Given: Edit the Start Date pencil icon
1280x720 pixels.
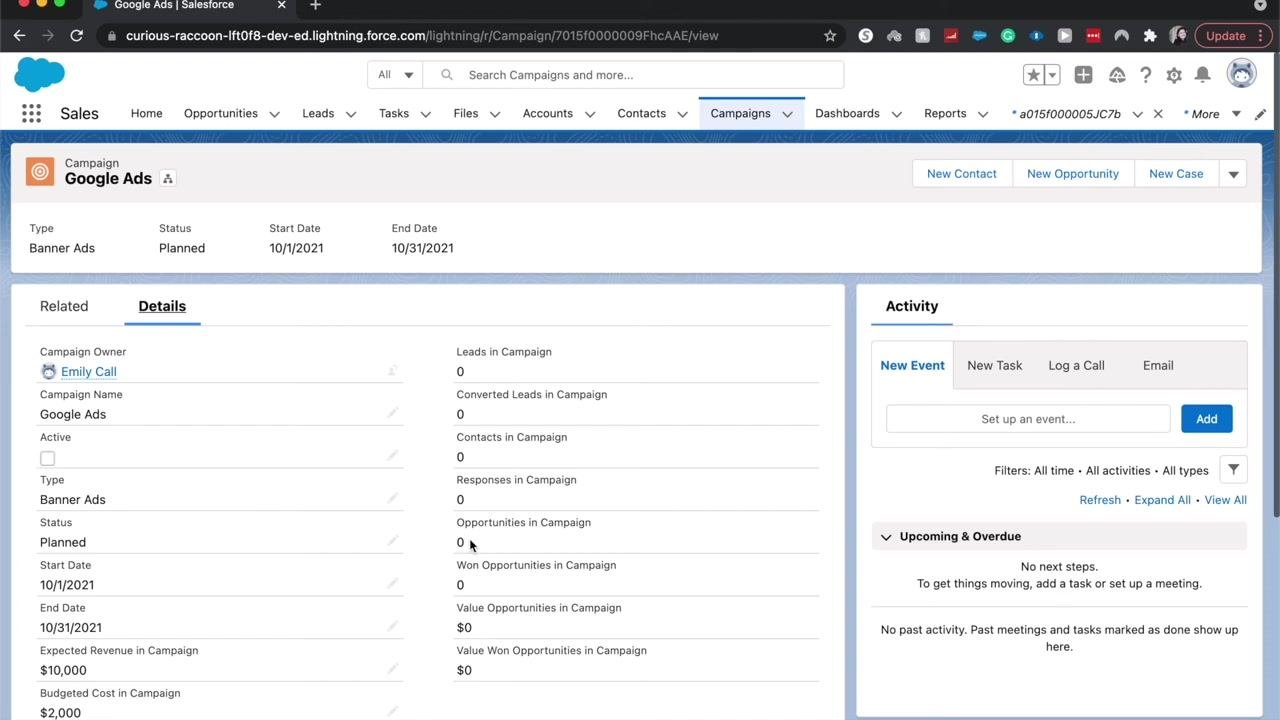Looking at the screenshot, I should click(x=393, y=583).
